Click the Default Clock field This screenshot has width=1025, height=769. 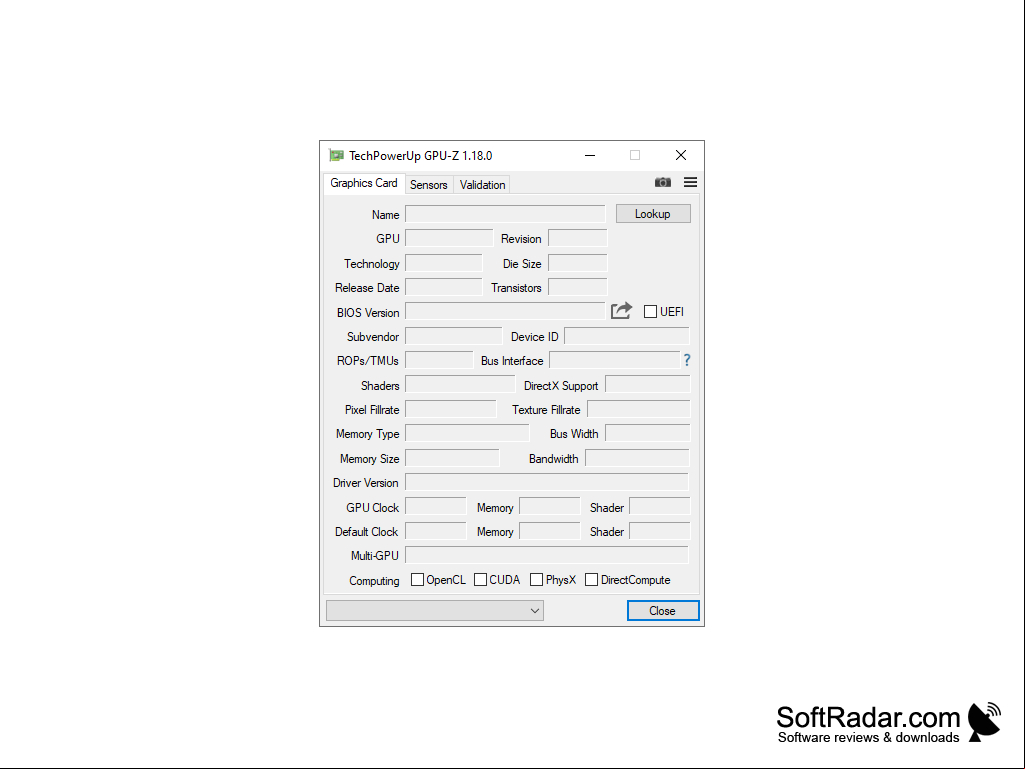coord(436,532)
